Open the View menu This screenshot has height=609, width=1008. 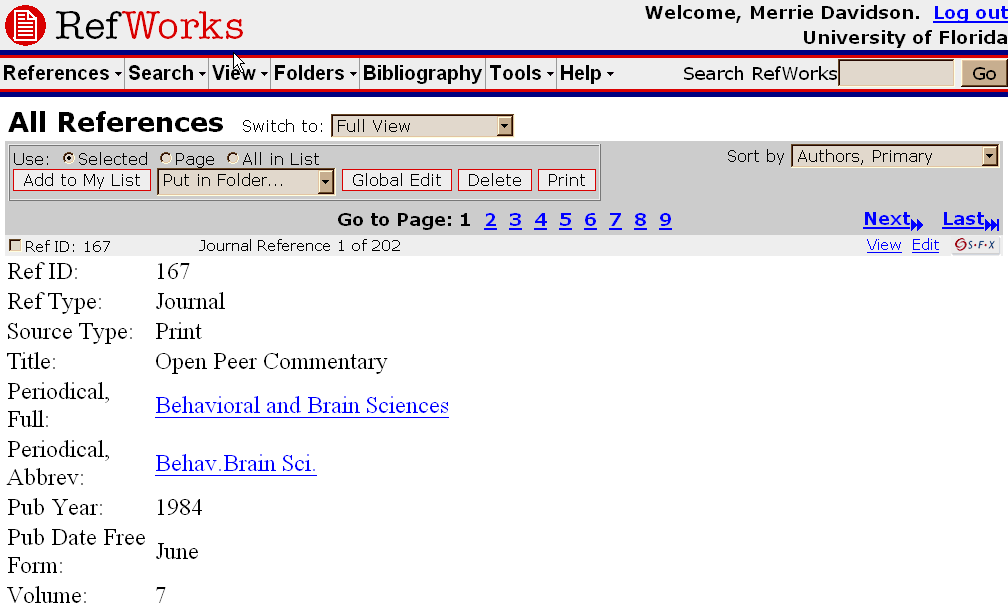point(240,73)
